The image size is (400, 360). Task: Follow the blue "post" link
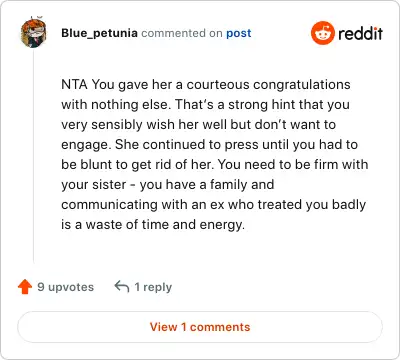[239, 33]
